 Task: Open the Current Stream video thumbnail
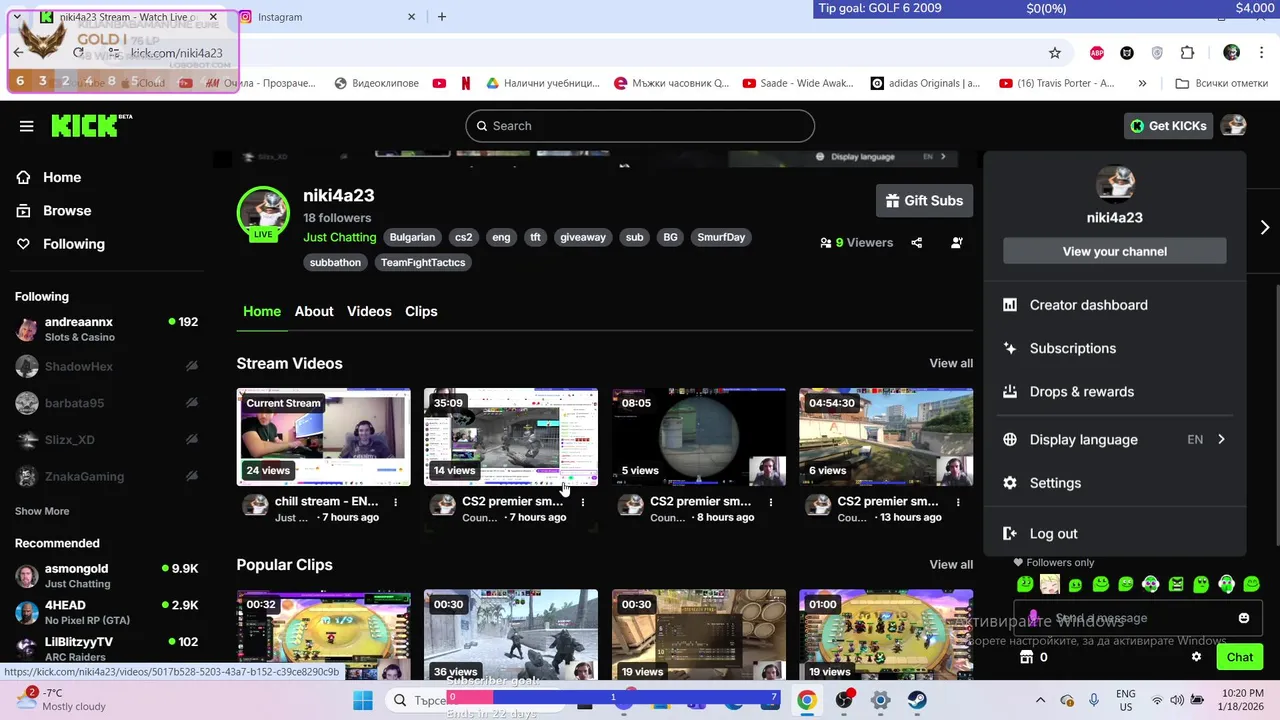(x=323, y=437)
